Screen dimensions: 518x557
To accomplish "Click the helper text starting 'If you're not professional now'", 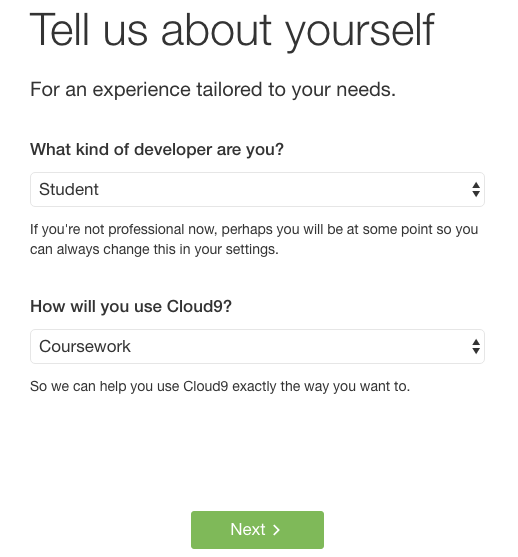I will point(254,239).
